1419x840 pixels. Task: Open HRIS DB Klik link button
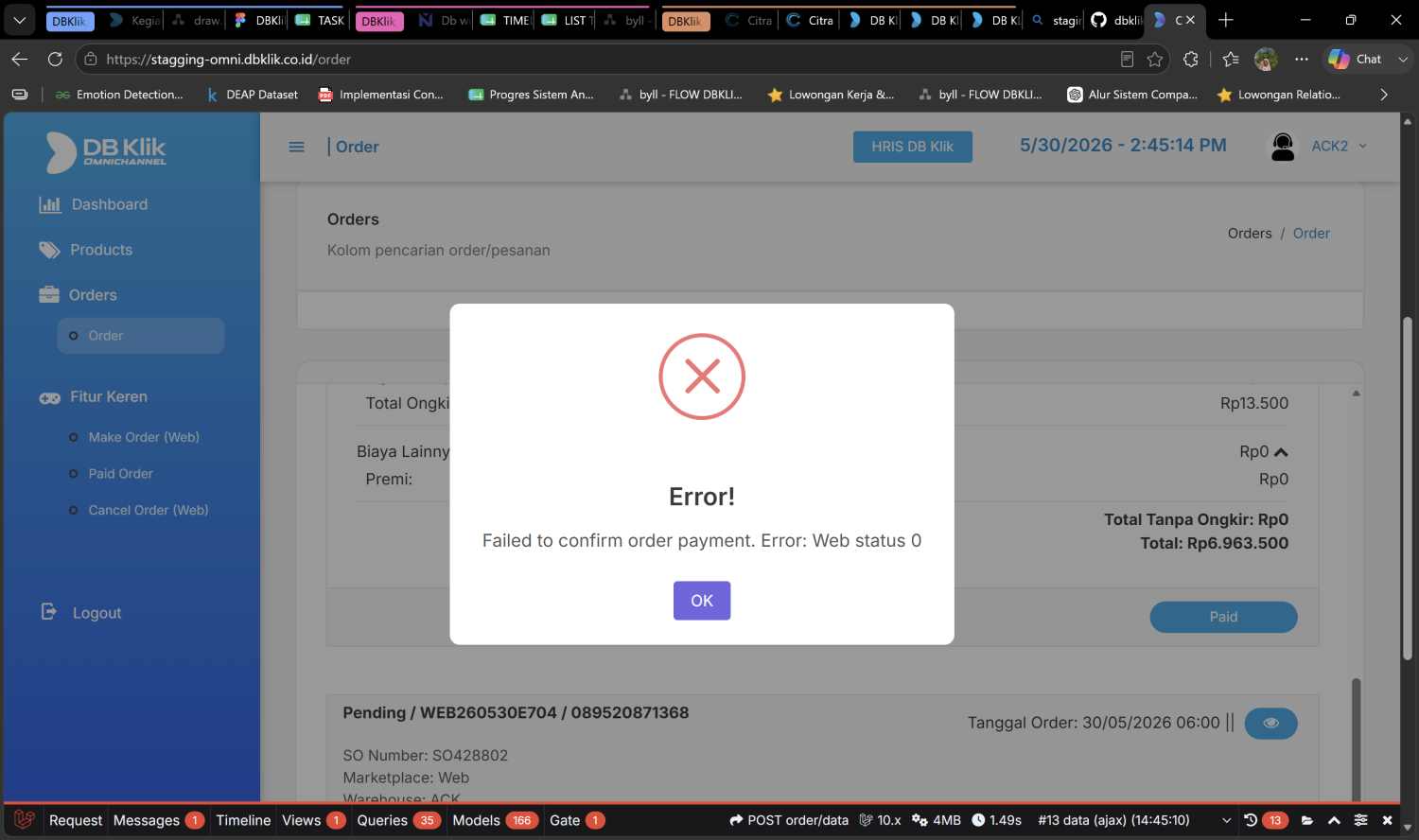point(912,147)
